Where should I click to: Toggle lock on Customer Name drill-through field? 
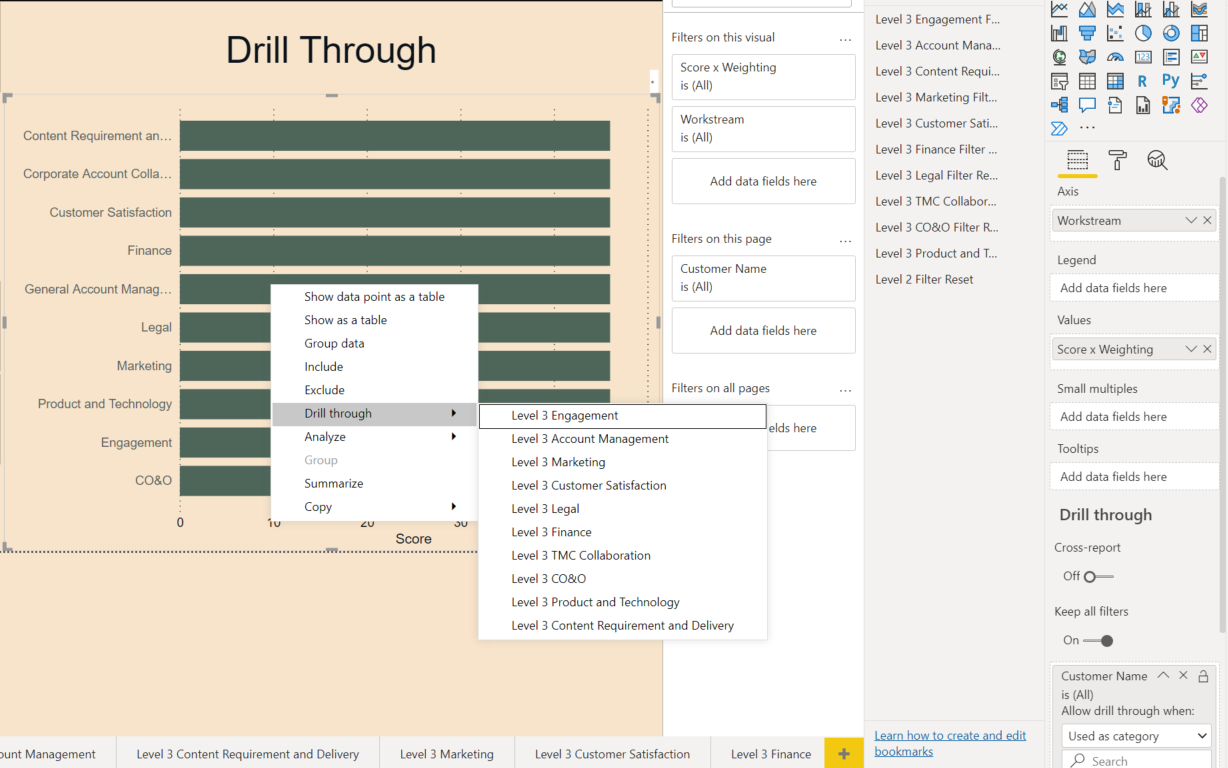[1203, 676]
